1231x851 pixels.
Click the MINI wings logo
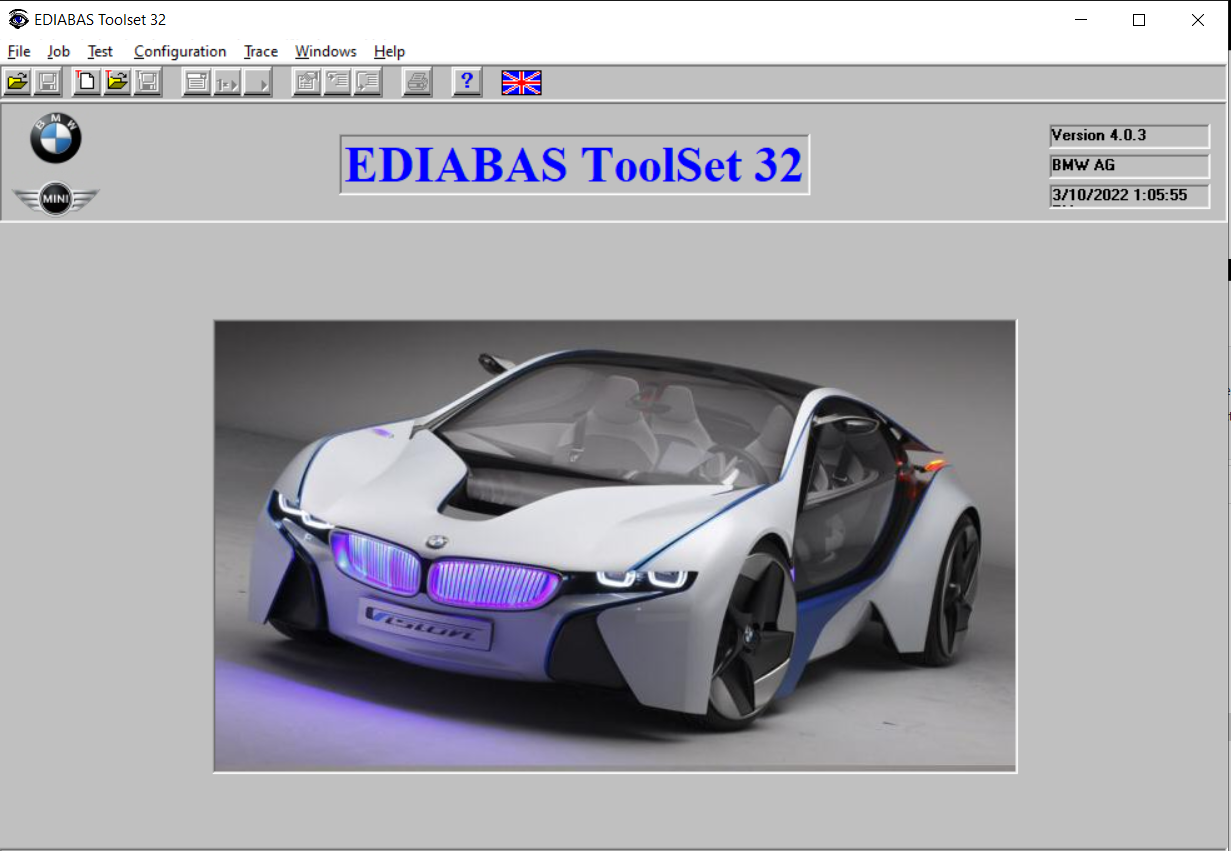click(x=56, y=199)
